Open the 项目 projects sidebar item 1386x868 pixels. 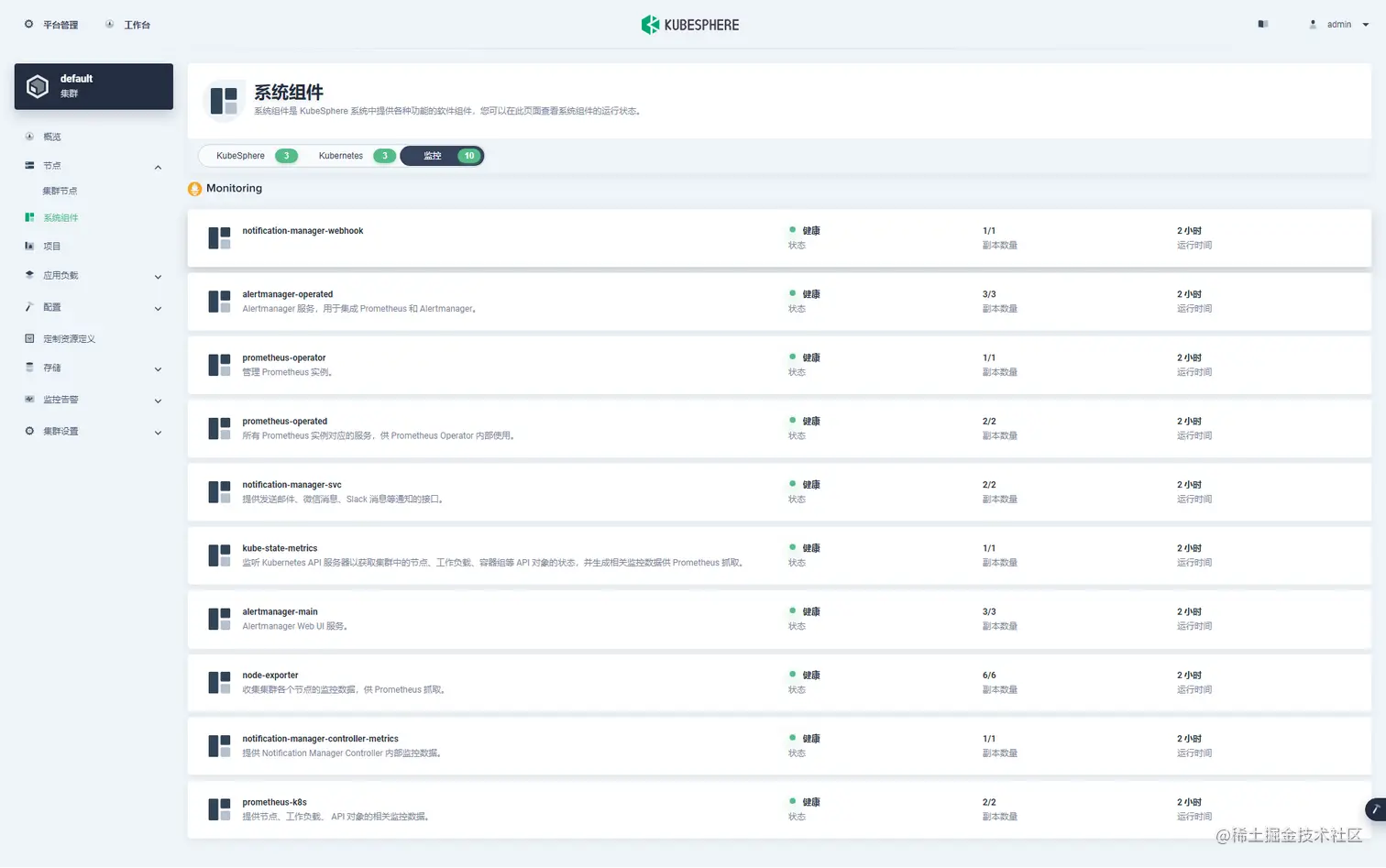[x=51, y=246]
